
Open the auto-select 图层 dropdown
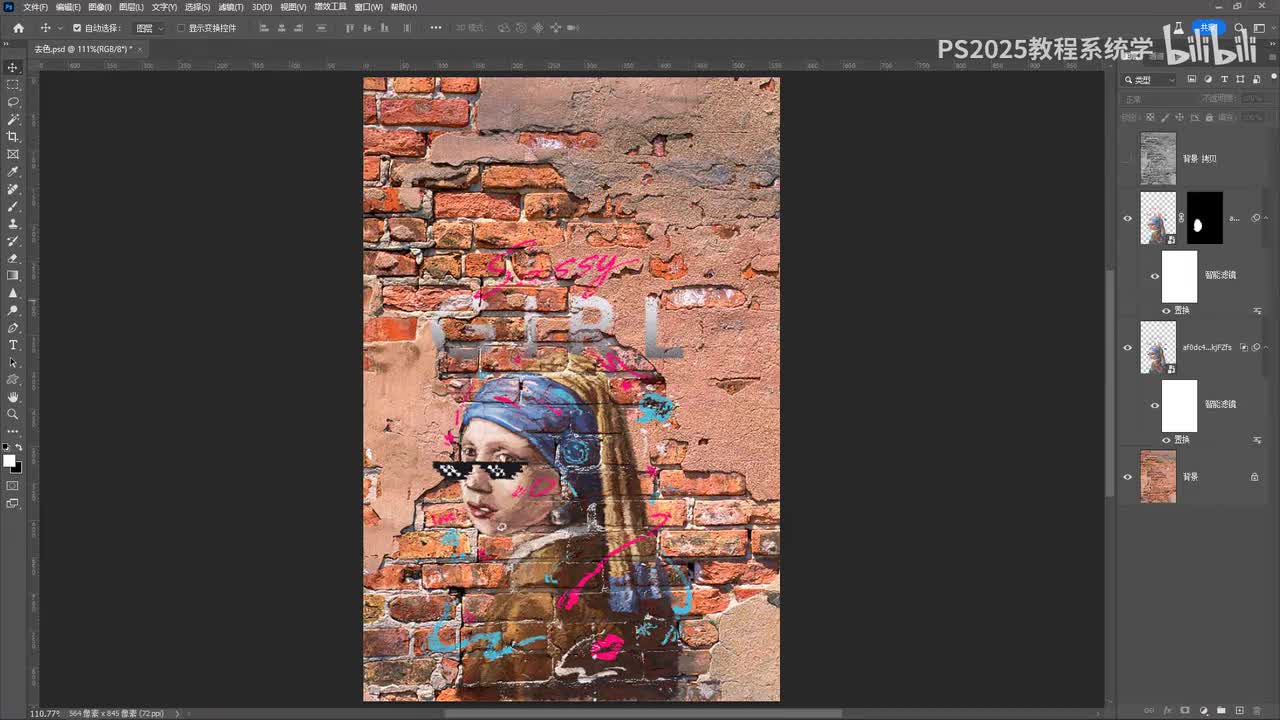[x=150, y=28]
